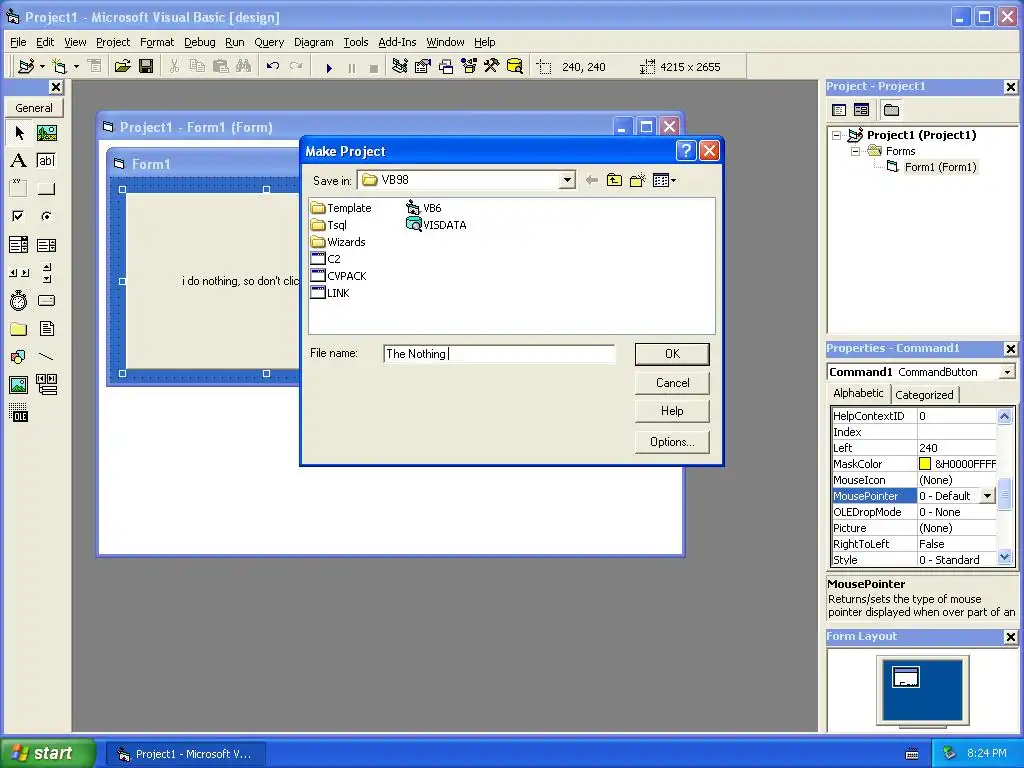Open the Add-Ins menu
The width and height of the screenshot is (1024, 768).
[397, 42]
